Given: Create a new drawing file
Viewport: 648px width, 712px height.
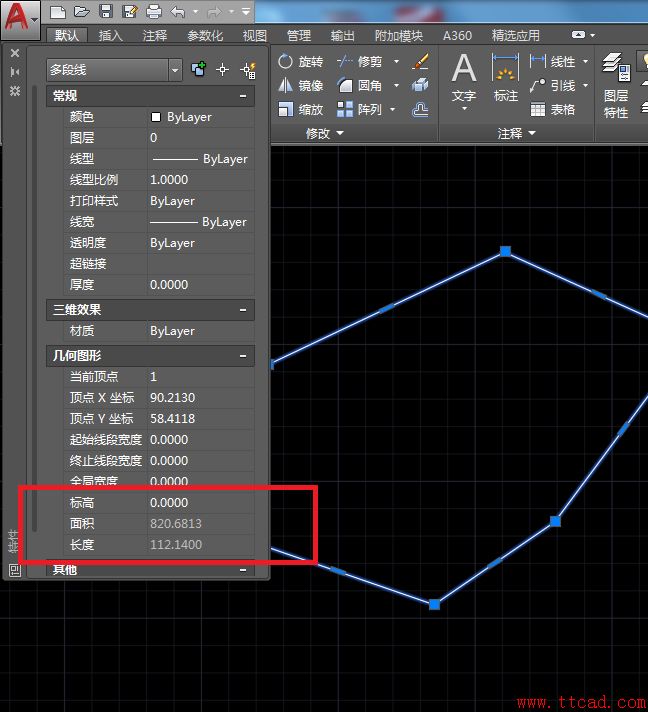Looking at the screenshot, I should click(58, 12).
